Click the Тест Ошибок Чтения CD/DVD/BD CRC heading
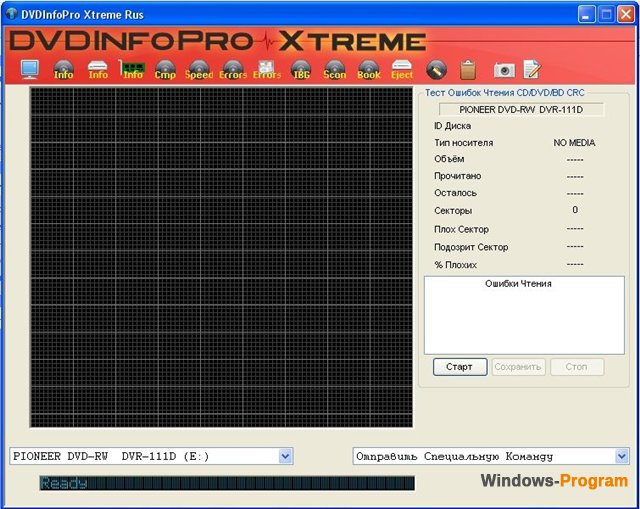This screenshot has width=640, height=509. (x=505, y=93)
